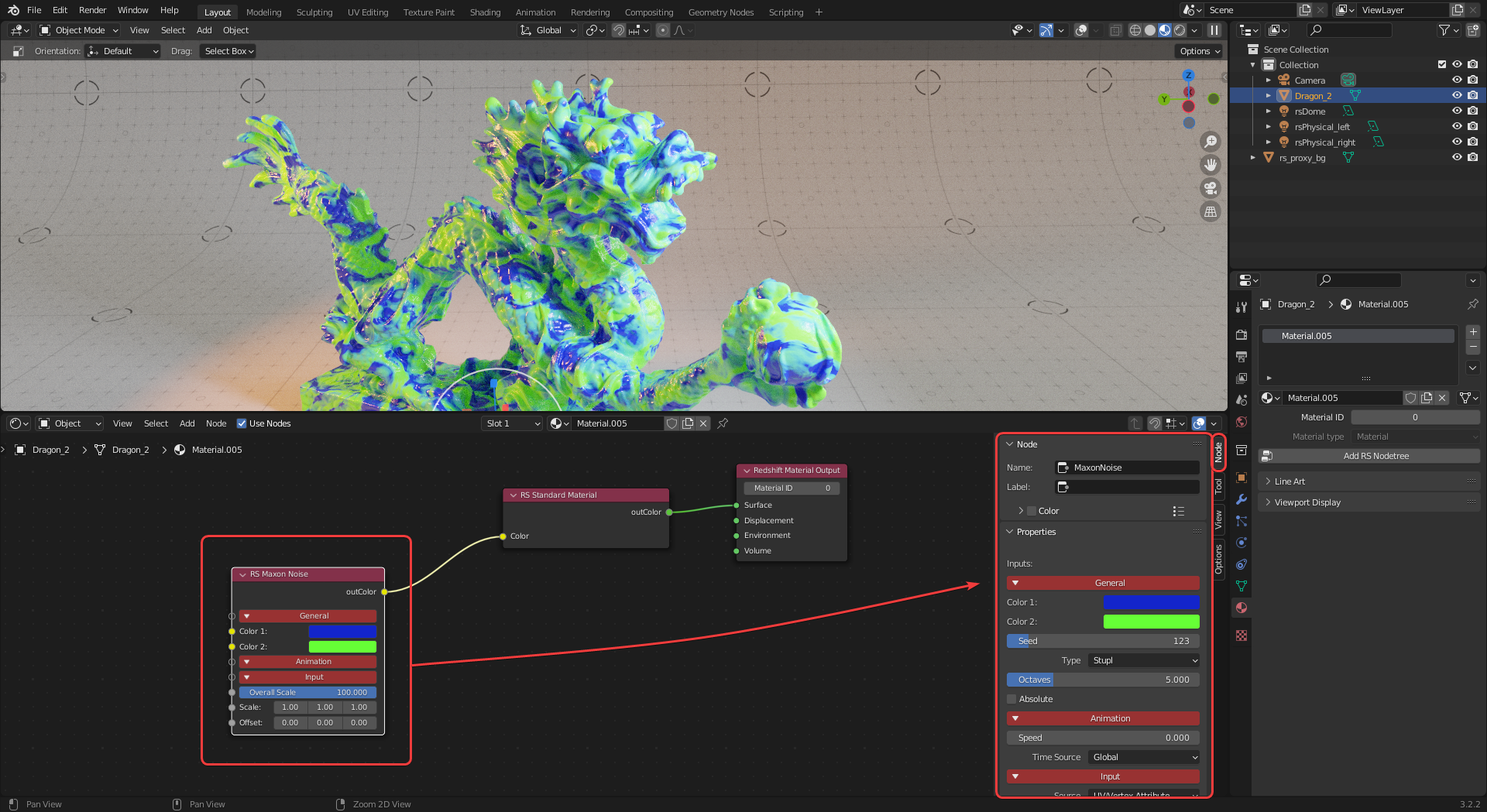Open the Tool properties tab icon

tap(1241, 307)
